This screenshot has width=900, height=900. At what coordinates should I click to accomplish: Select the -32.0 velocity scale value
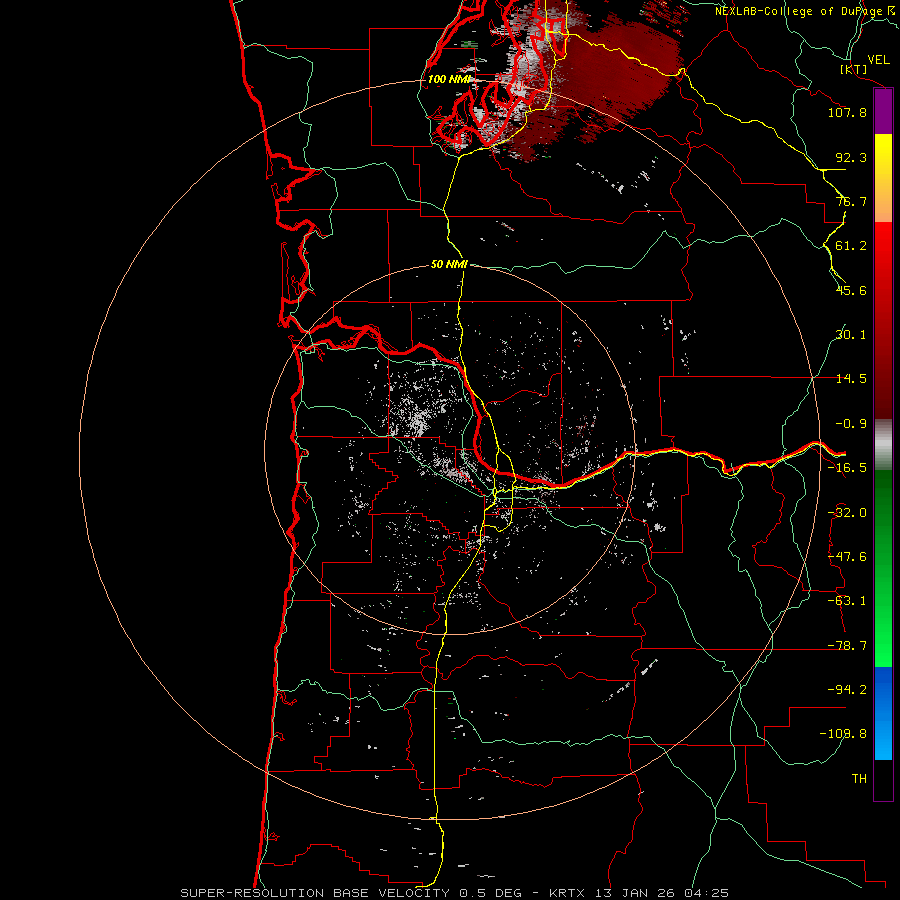point(847,513)
